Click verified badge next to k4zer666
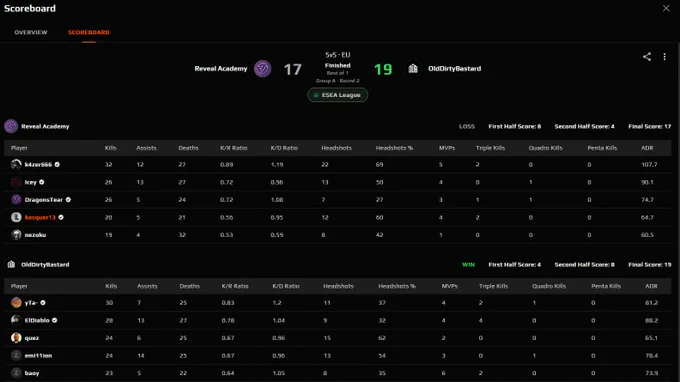This screenshot has height=382, width=680. click(x=57, y=164)
